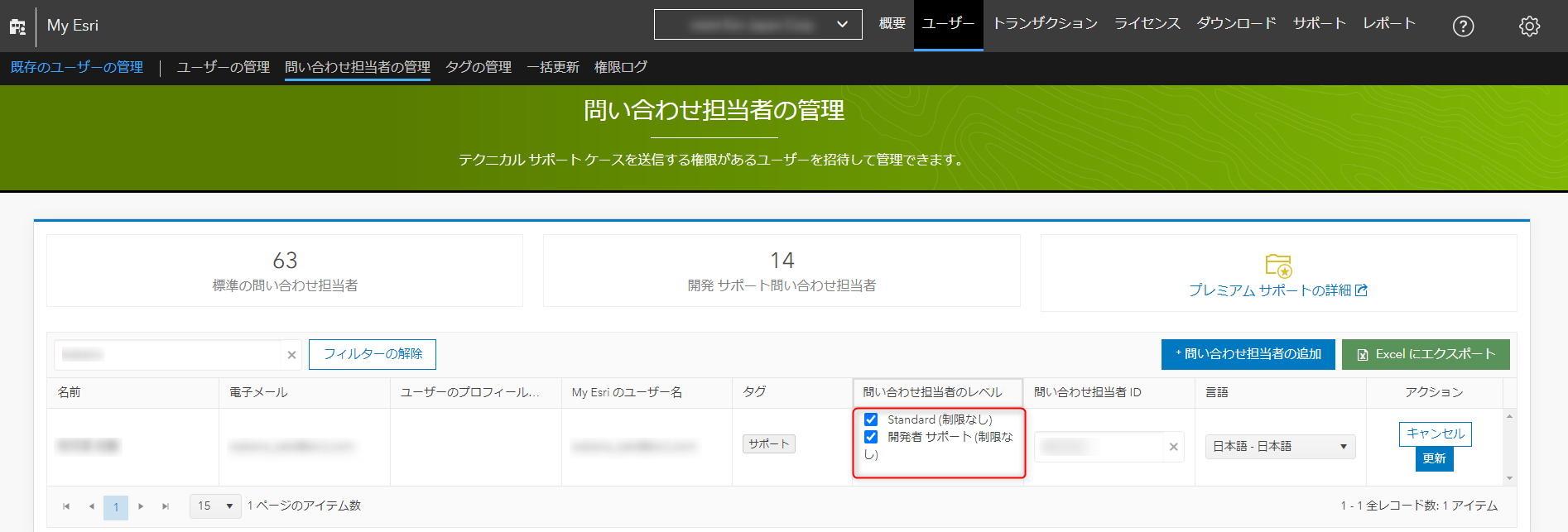Viewport: 1568px width, 532px height.
Task: Click the フィルターの解除 button
Action: click(x=373, y=354)
